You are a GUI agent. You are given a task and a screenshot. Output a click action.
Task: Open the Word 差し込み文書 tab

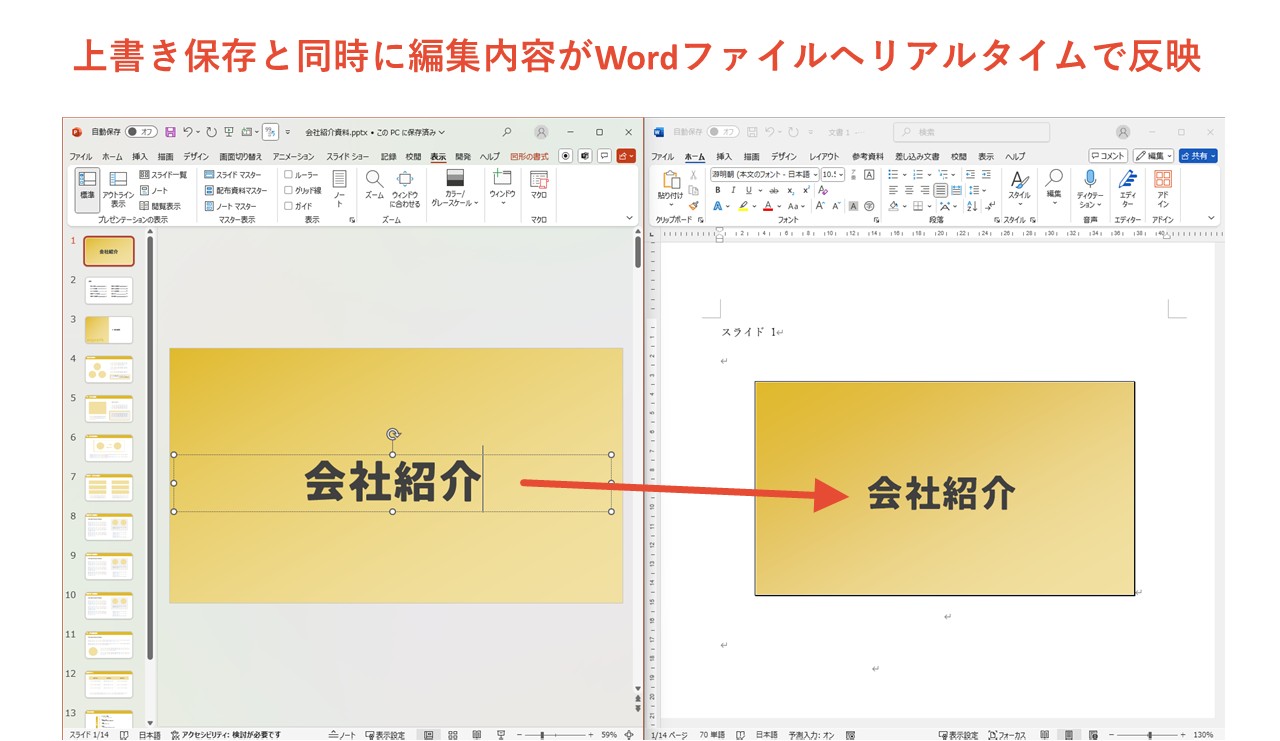point(917,157)
